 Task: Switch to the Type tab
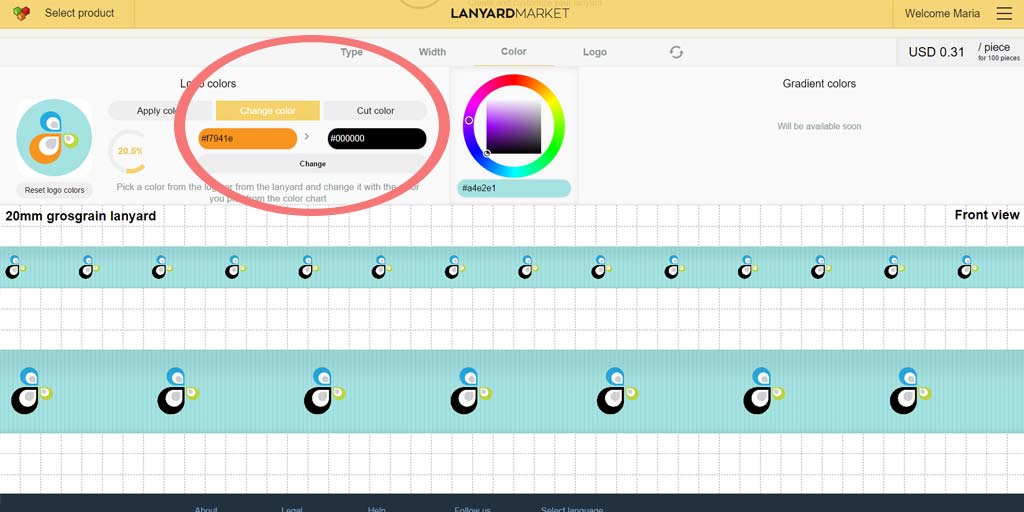tap(351, 52)
